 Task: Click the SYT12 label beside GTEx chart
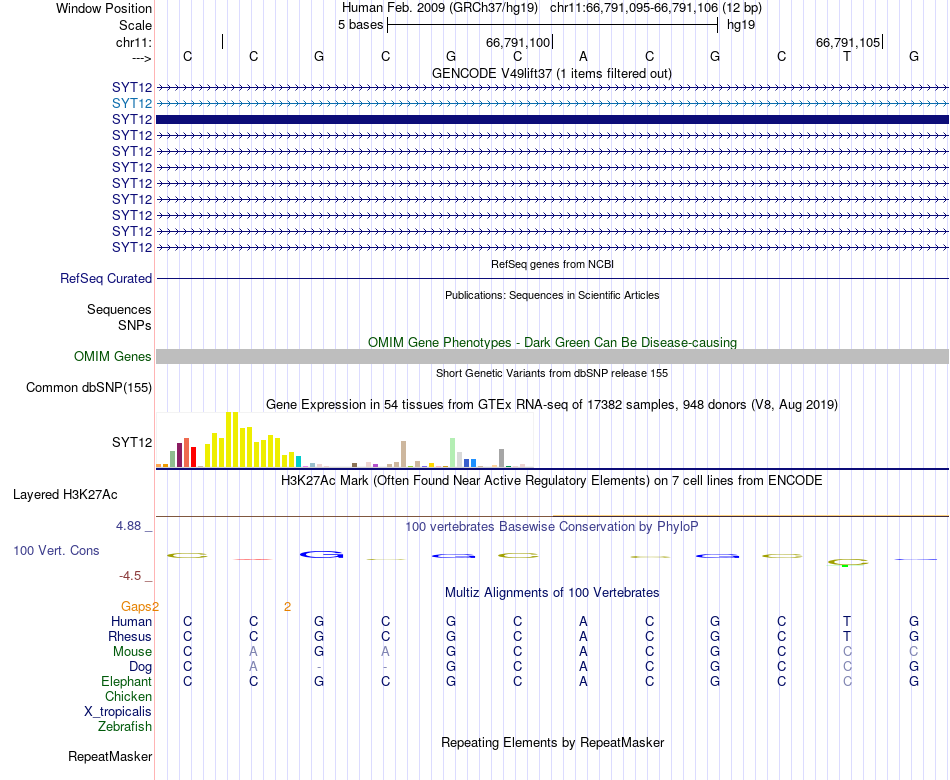coord(132,442)
